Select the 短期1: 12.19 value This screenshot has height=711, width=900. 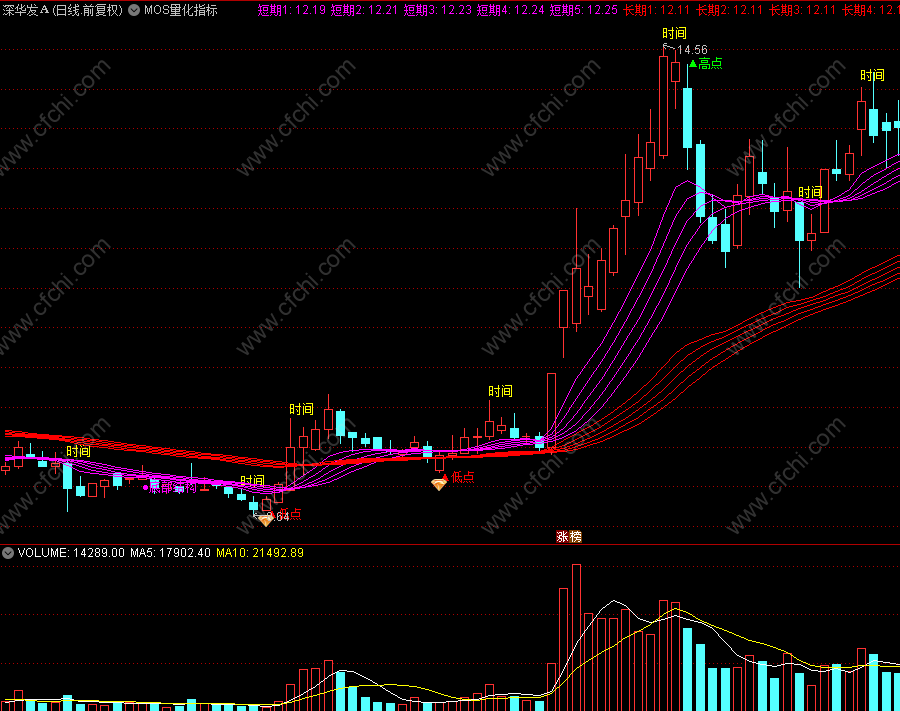pyautogui.click(x=292, y=10)
